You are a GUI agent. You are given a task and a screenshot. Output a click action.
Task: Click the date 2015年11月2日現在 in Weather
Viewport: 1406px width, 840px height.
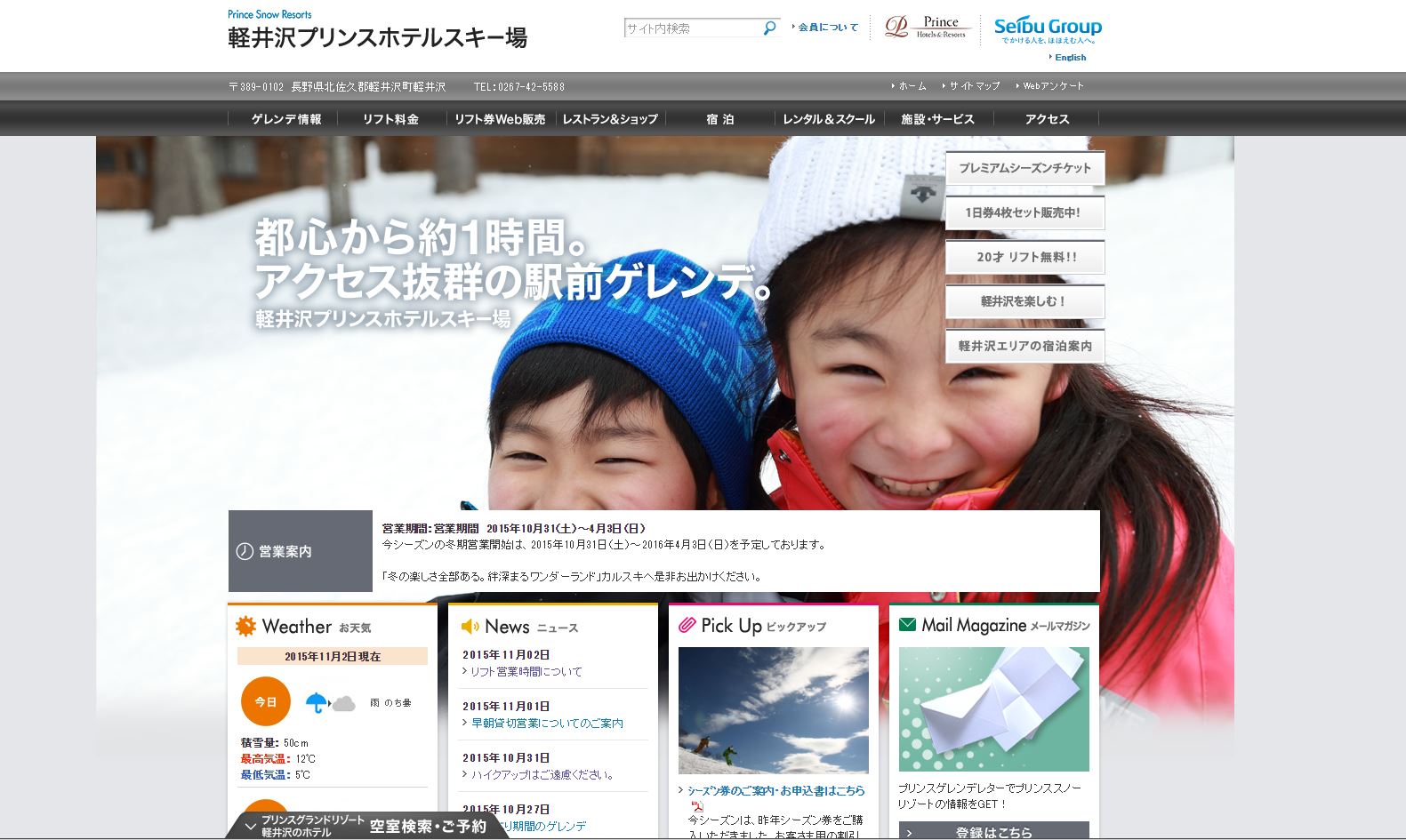coord(333,656)
